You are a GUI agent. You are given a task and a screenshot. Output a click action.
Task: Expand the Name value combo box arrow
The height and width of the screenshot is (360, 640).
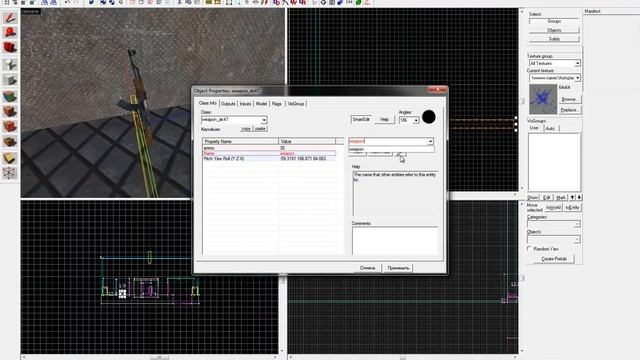point(430,141)
